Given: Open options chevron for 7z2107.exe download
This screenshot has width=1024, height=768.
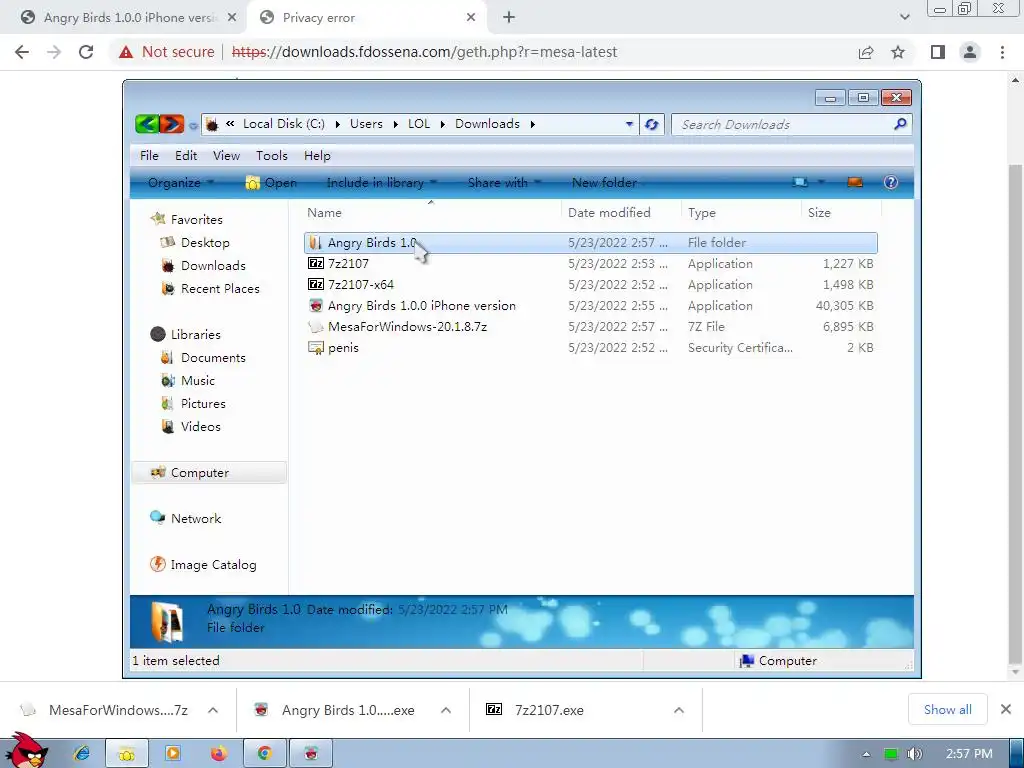Looking at the screenshot, I should (x=679, y=710).
